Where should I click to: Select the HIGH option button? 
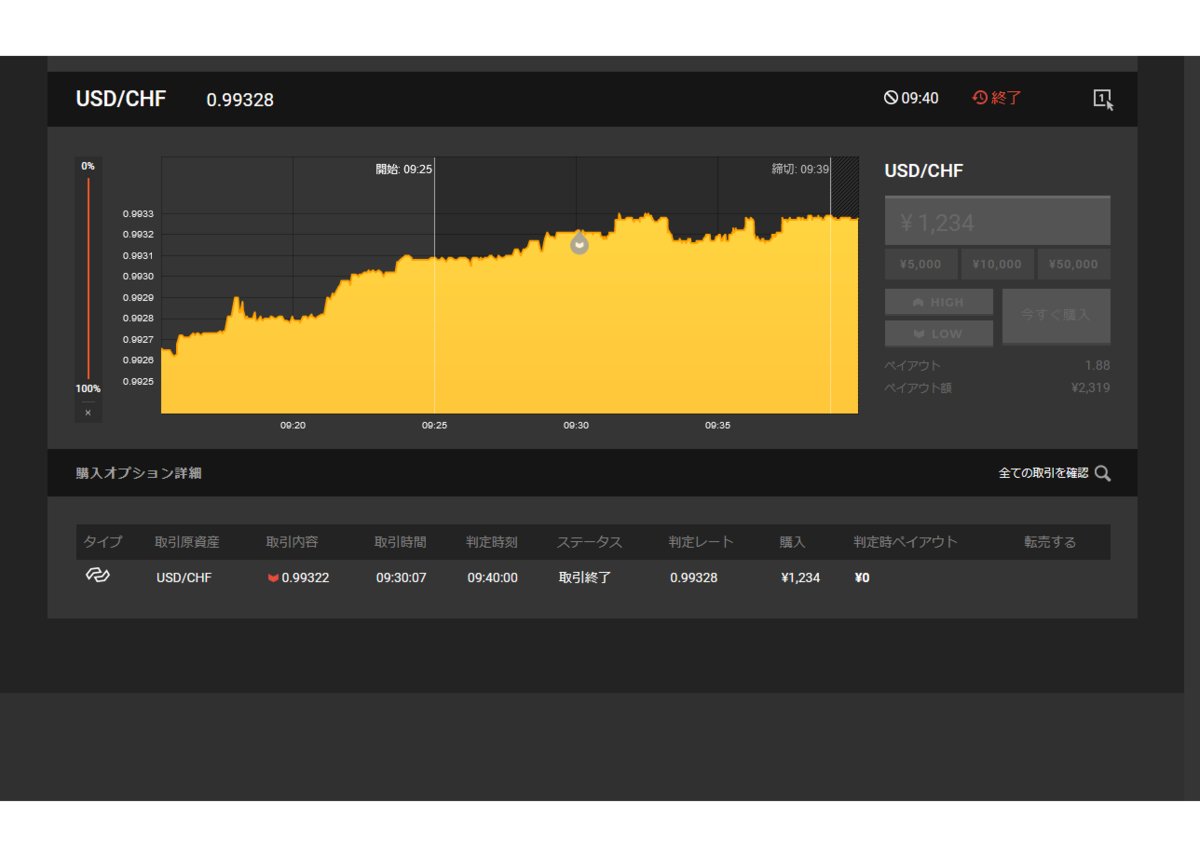point(939,302)
